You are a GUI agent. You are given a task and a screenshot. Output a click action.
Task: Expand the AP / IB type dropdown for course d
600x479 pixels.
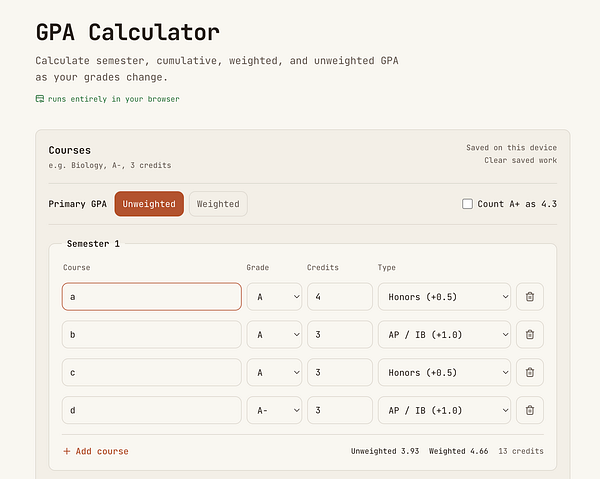point(444,410)
